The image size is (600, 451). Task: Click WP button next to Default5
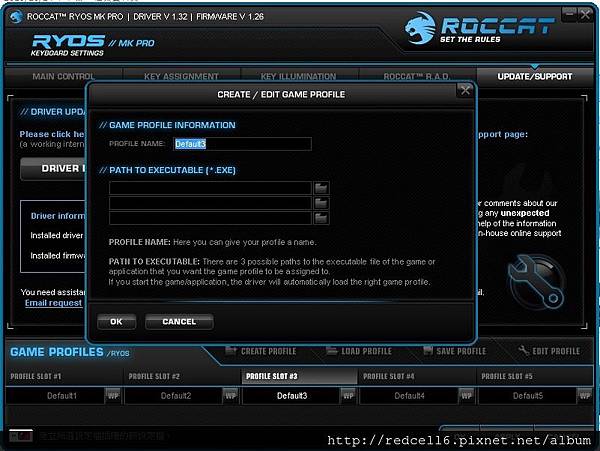tap(584, 396)
